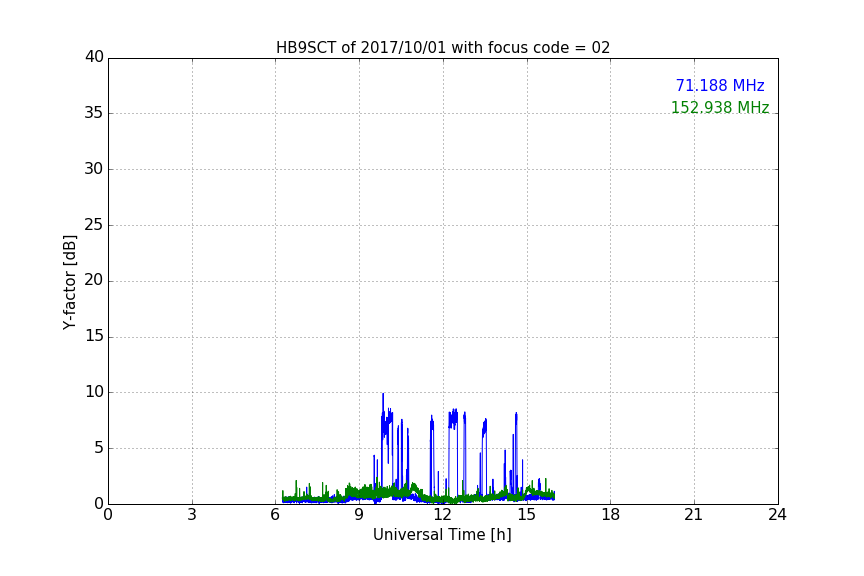The height and width of the screenshot is (576, 864).
Task: Click x-axis tick label 9
Action: 359,515
